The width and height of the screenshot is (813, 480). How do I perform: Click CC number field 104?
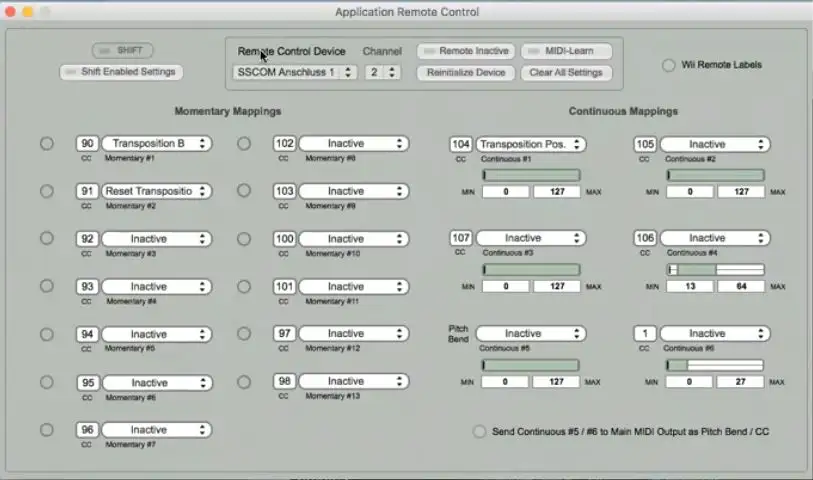[460, 144]
